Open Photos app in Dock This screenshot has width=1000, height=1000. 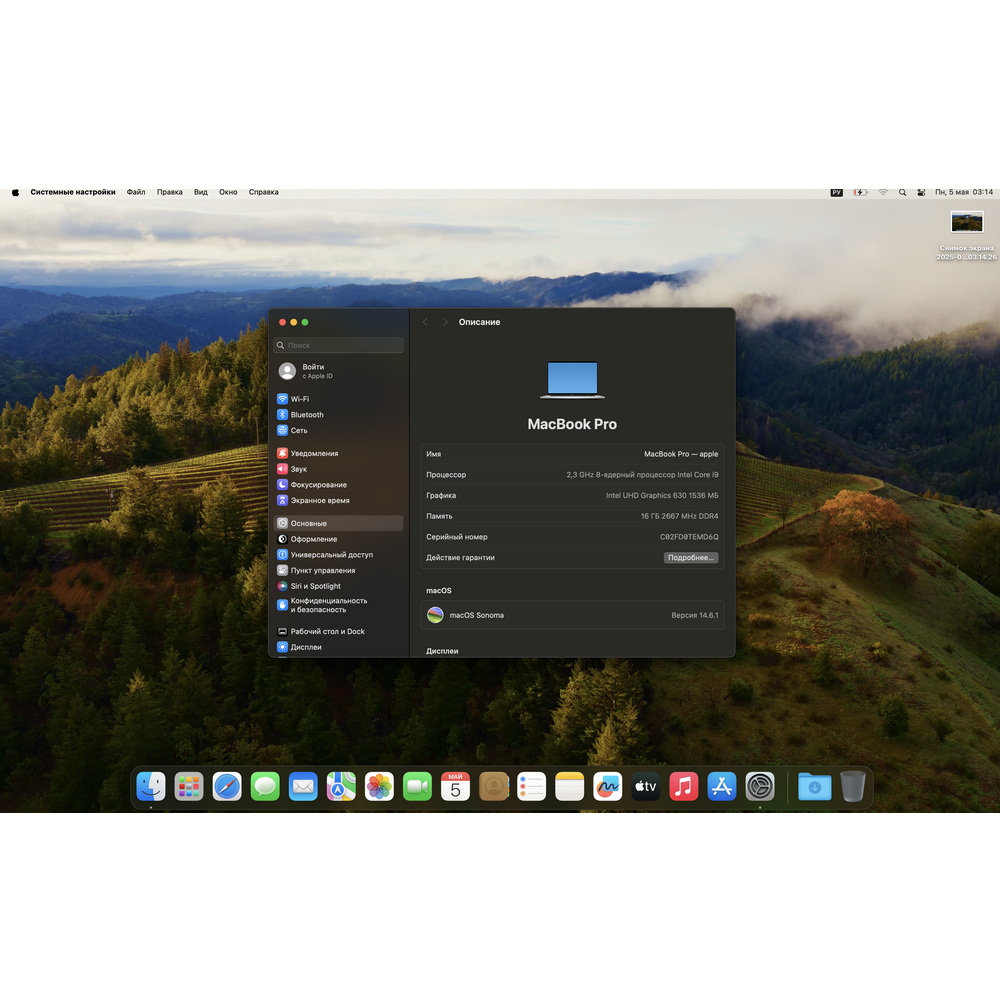point(379,786)
